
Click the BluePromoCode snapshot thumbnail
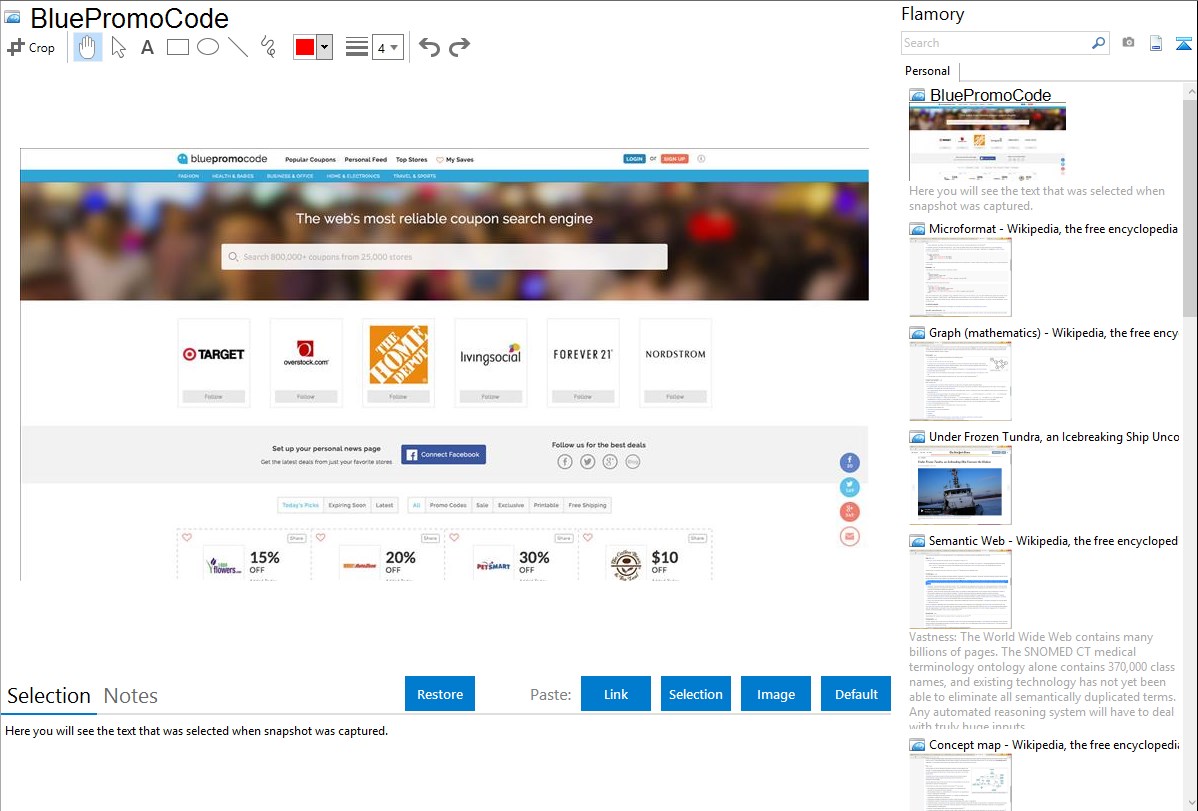pyautogui.click(x=987, y=141)
